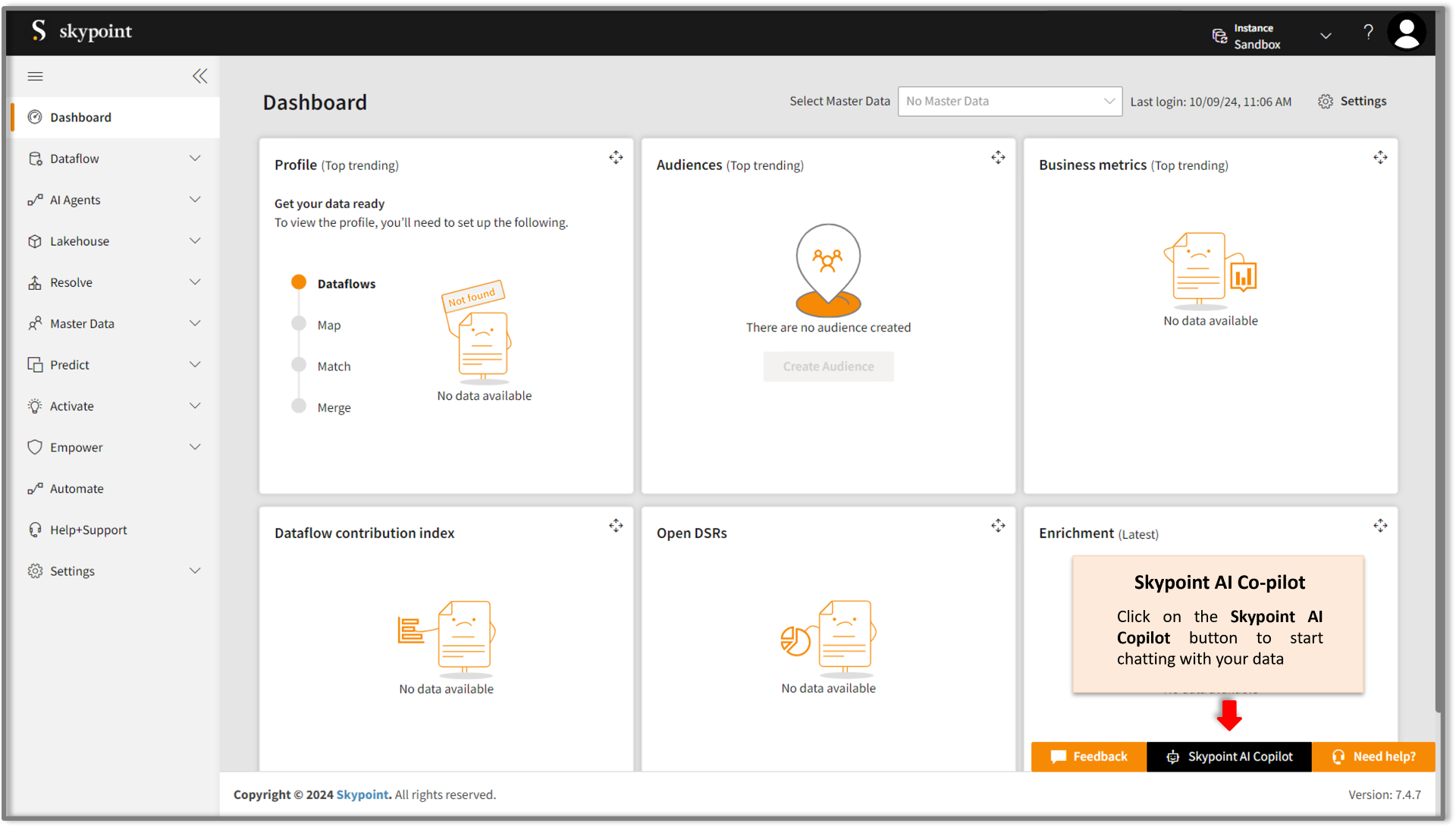The height and width of the screenshot is (827, 1456).
Task: Click the Skypoint link in footer
Action: click(362, 794)
